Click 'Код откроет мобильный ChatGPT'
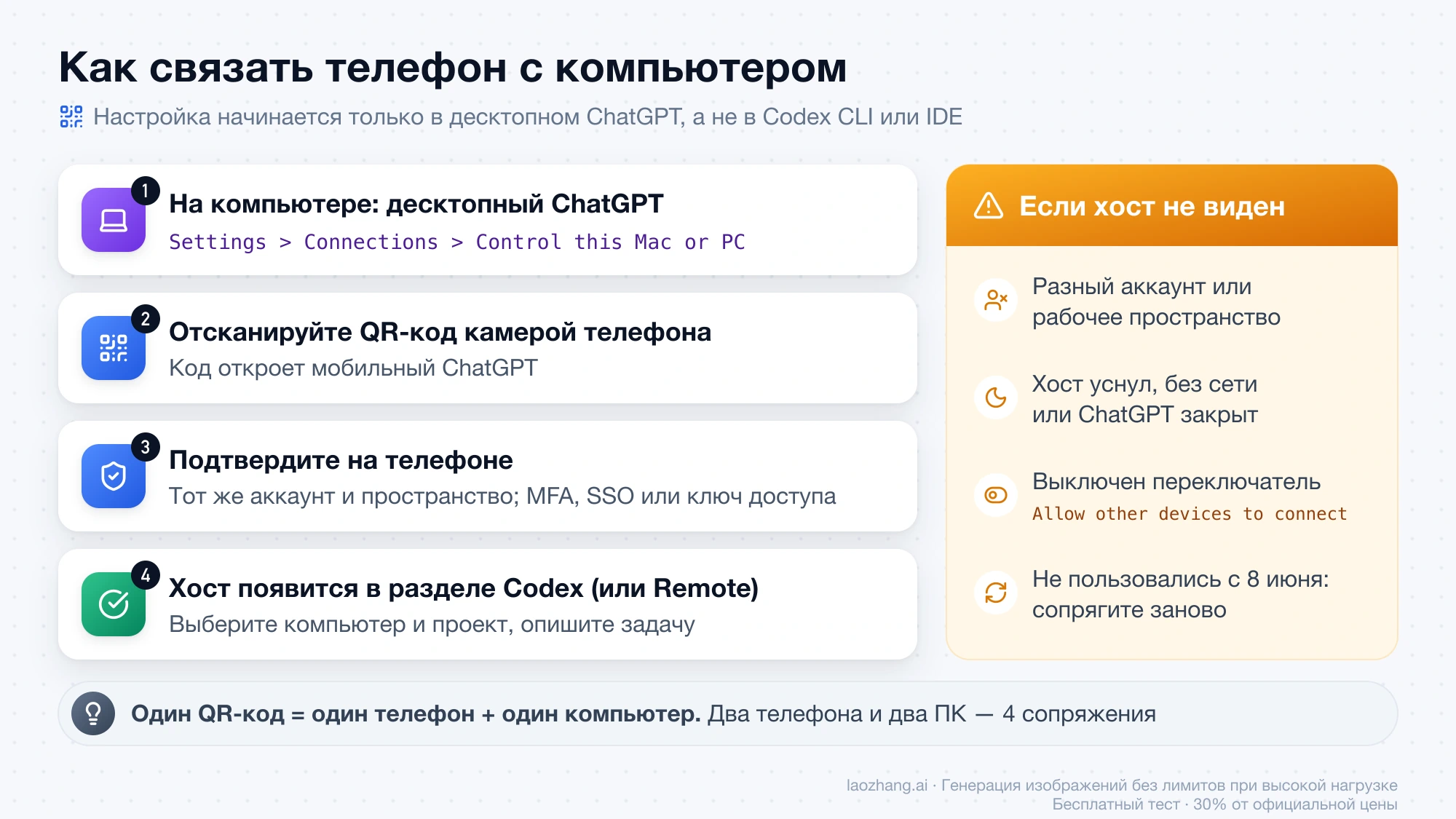The image size is (1456, 819). (353, 368)
